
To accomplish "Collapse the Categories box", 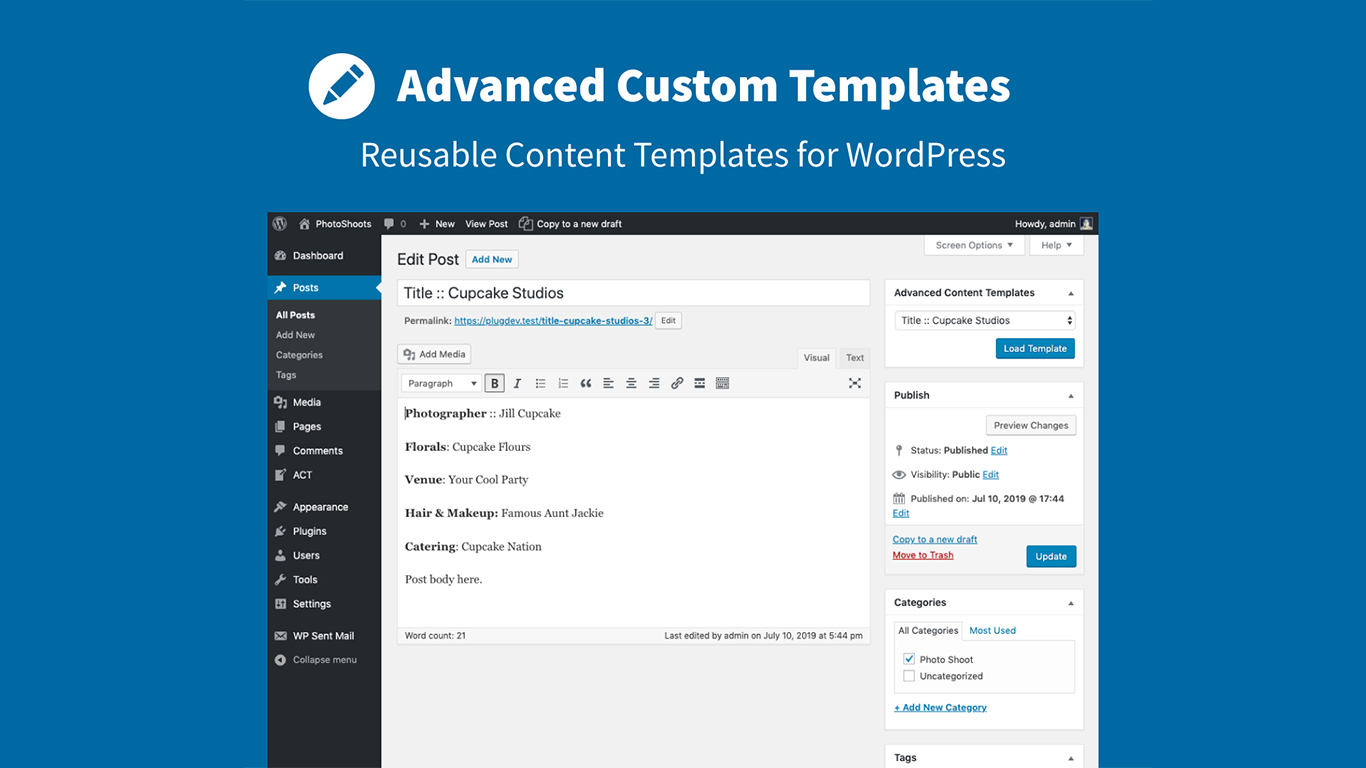I will (x=1071, y=603).
